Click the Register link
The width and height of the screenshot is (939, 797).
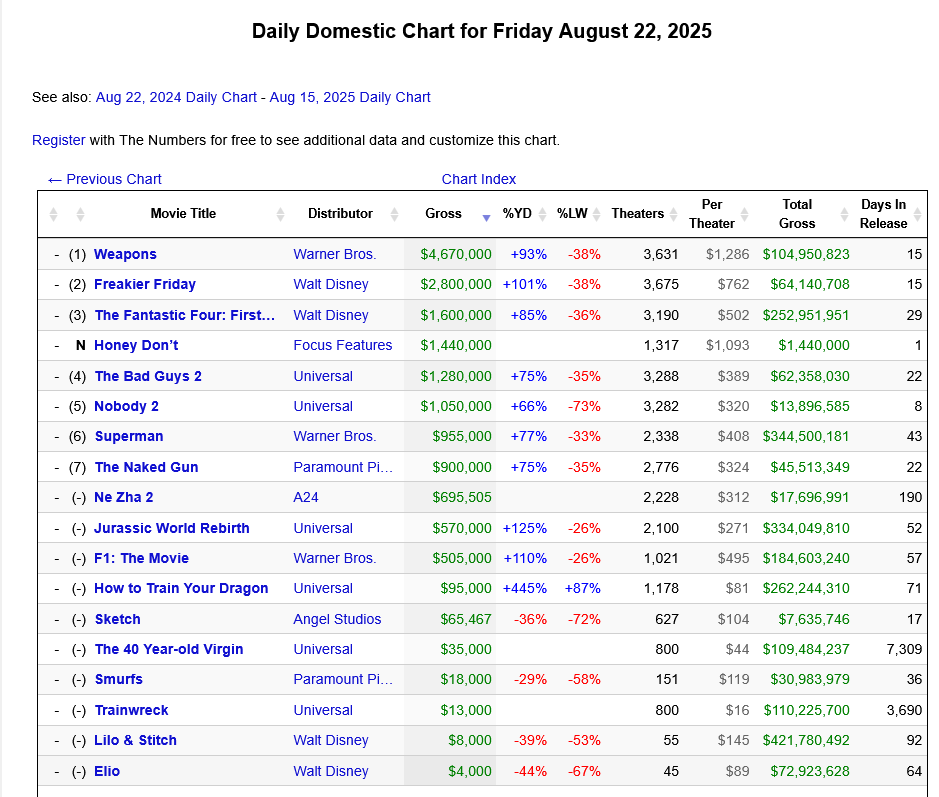[59, 140]
